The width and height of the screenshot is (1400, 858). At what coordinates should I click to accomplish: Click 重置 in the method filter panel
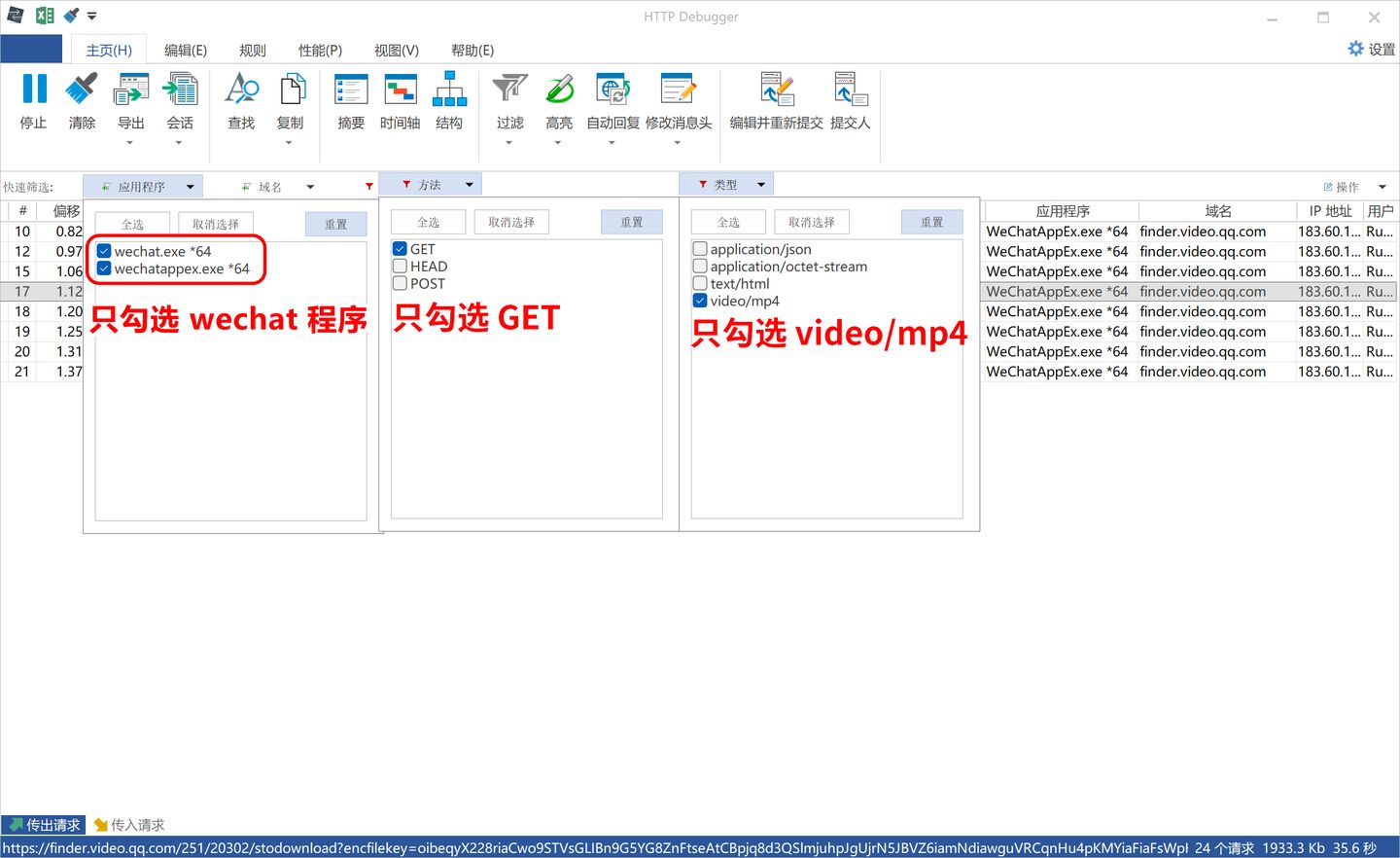[632, 222]
